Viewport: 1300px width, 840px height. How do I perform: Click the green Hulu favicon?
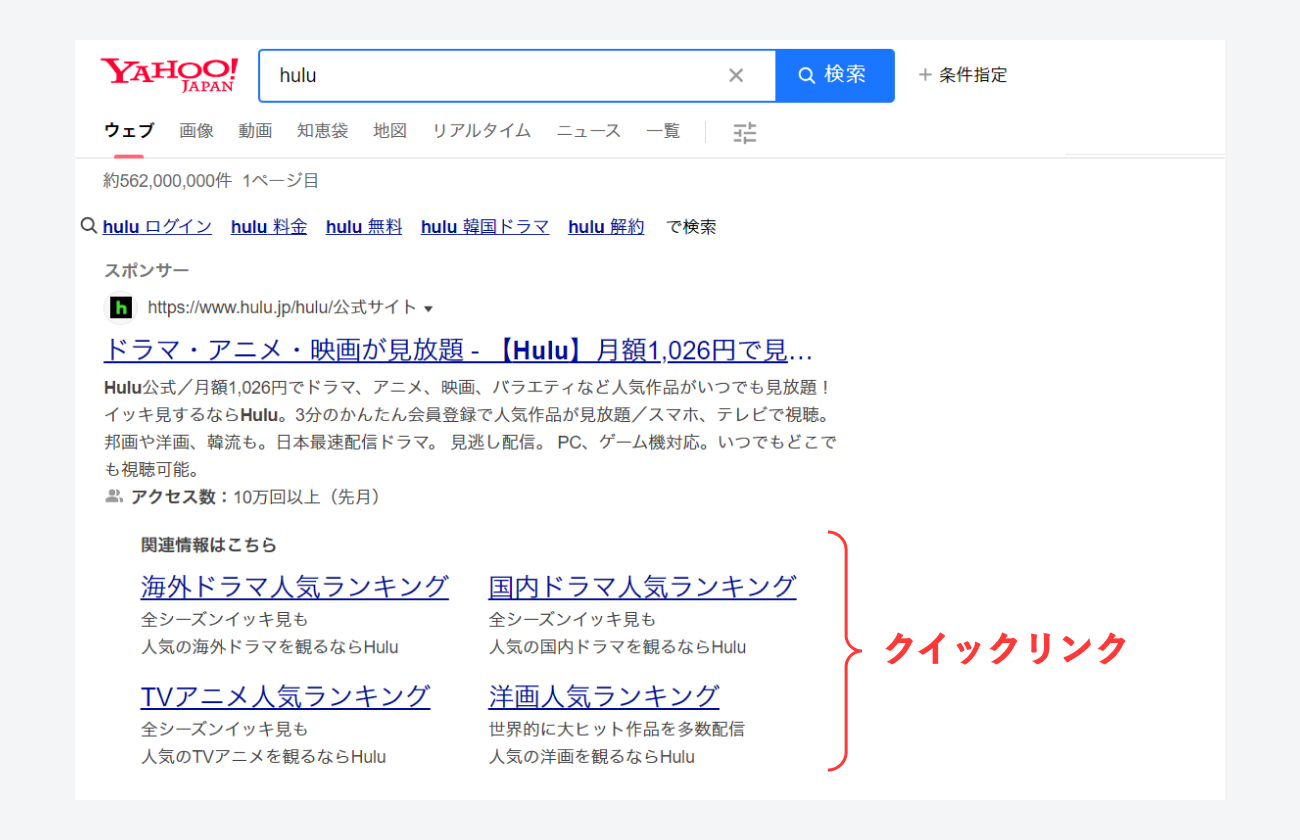(121, 307)
